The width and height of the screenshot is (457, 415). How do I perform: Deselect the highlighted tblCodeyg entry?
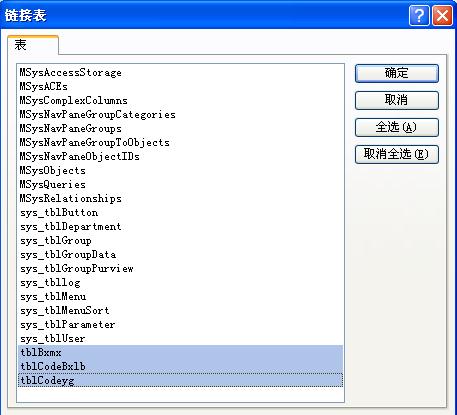coord(180,381)
